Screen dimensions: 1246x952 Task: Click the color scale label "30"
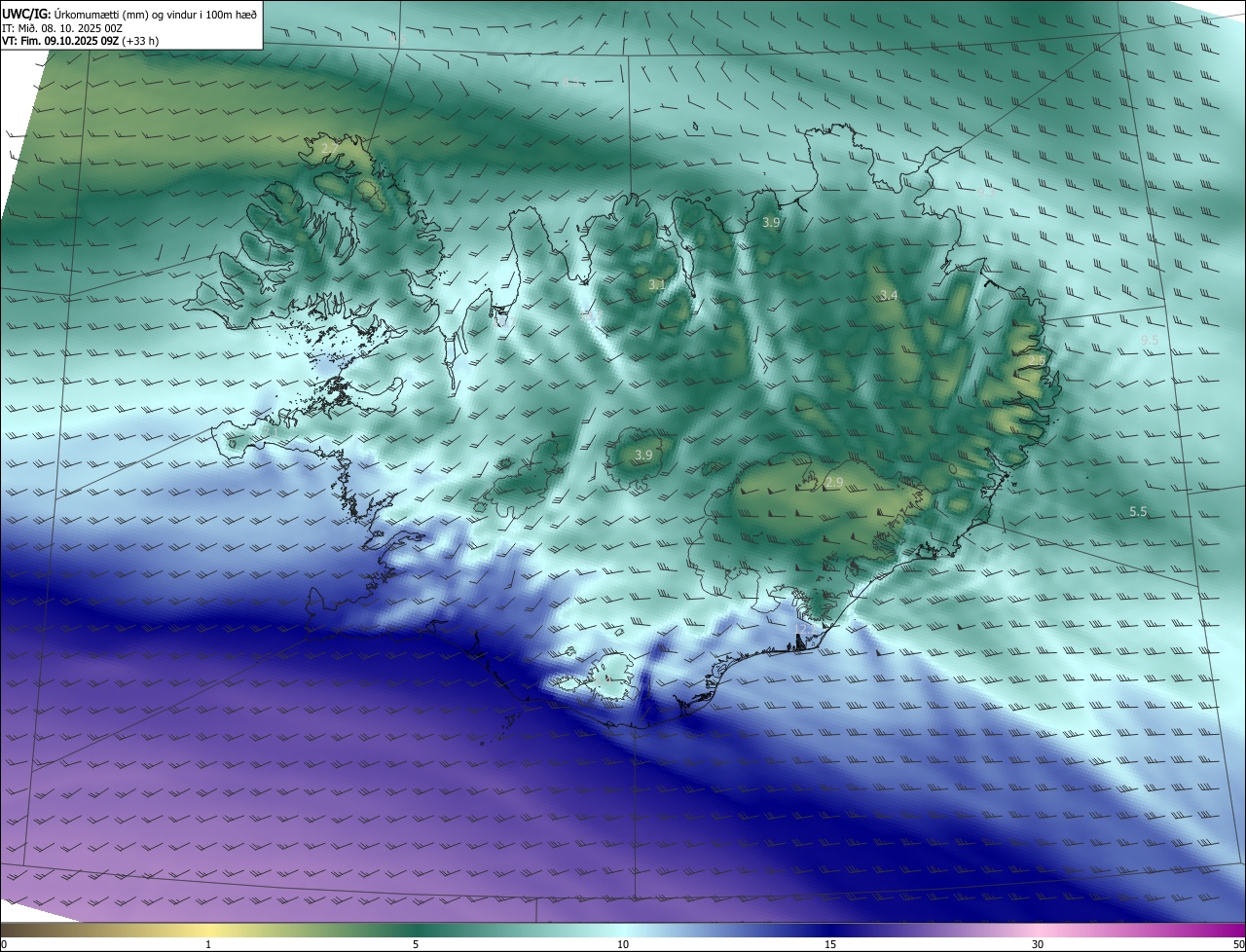[x=1038, y=944]
